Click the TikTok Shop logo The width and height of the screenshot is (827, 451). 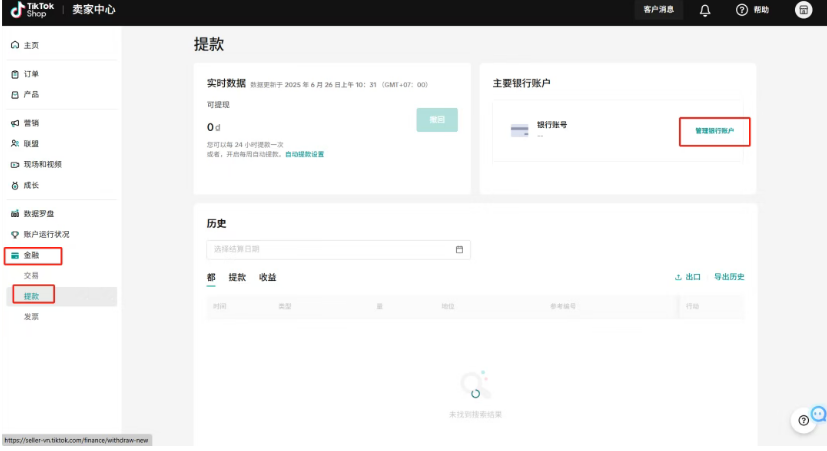[x=32, y=9]
